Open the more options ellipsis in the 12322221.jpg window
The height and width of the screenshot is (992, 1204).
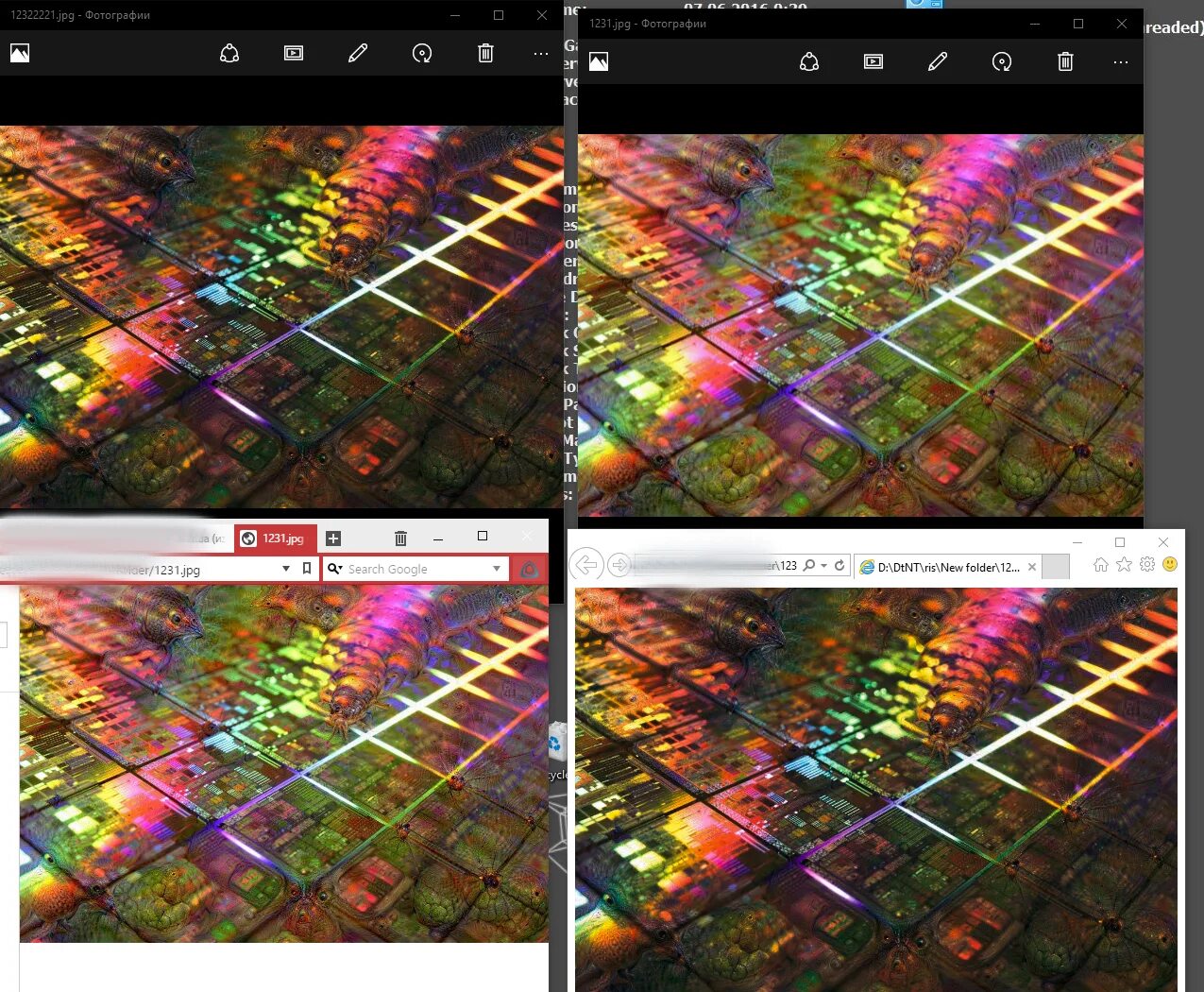click(540, 54)
